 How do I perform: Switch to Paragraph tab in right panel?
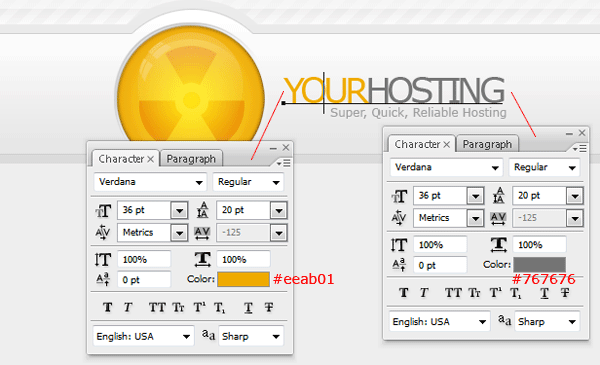487,144
